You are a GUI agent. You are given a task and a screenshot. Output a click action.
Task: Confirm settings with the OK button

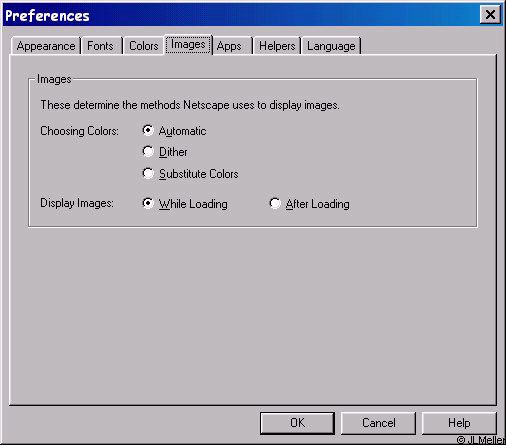coord(297,423)
